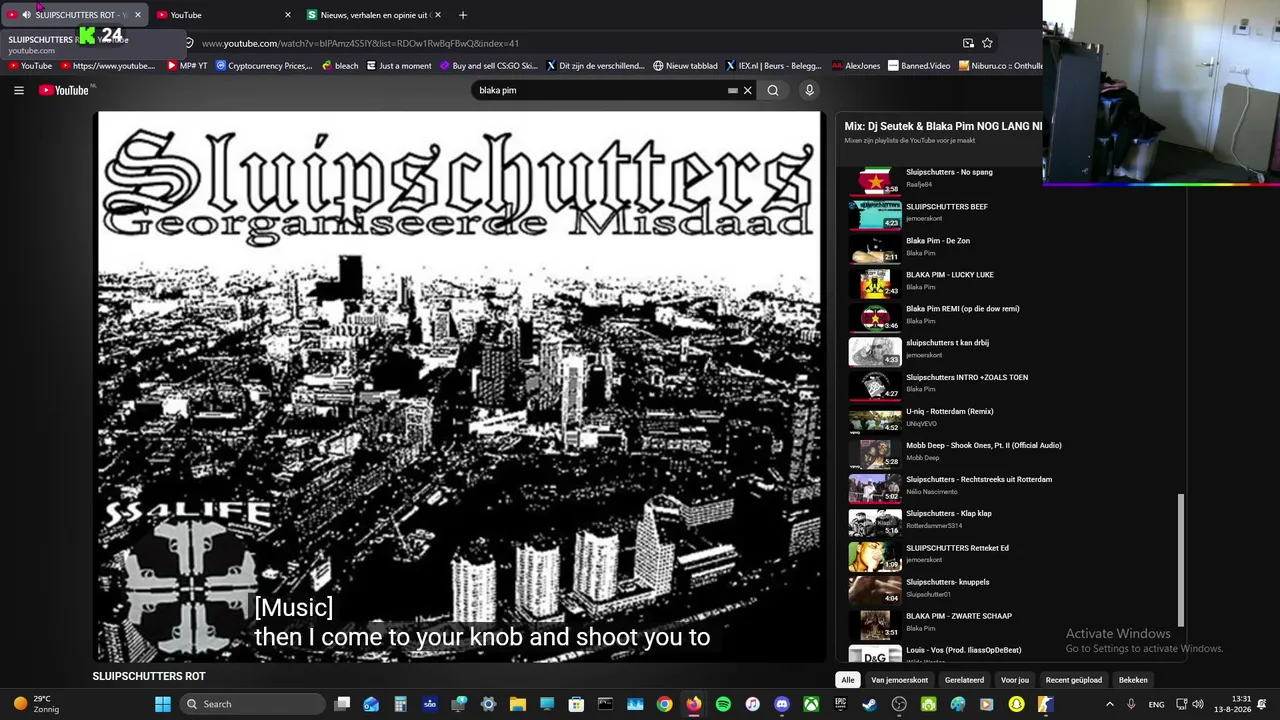1280x720 pixels.
Task: Open the Calculator in the taskbar
Action: [400, 704]
